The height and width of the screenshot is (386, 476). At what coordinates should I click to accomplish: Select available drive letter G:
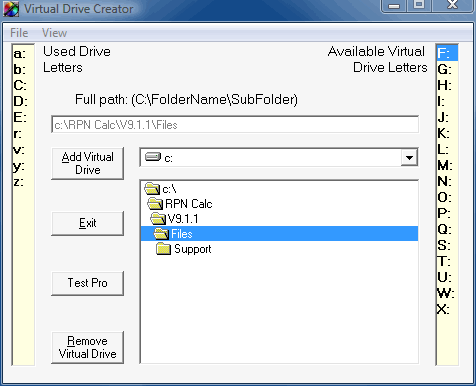[x=444, y=69]
